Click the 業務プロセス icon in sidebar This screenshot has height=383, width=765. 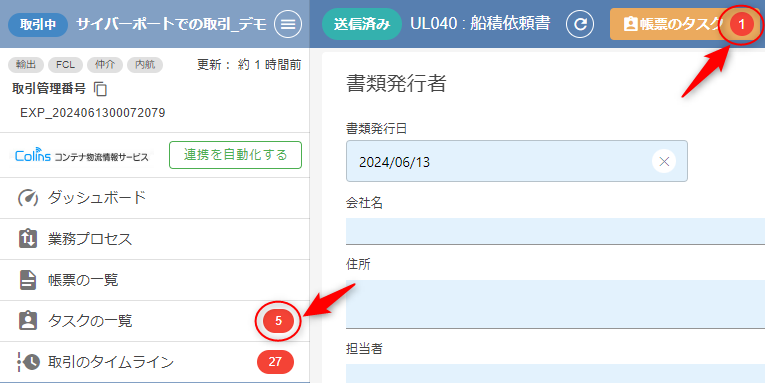[x=28, y=239]
